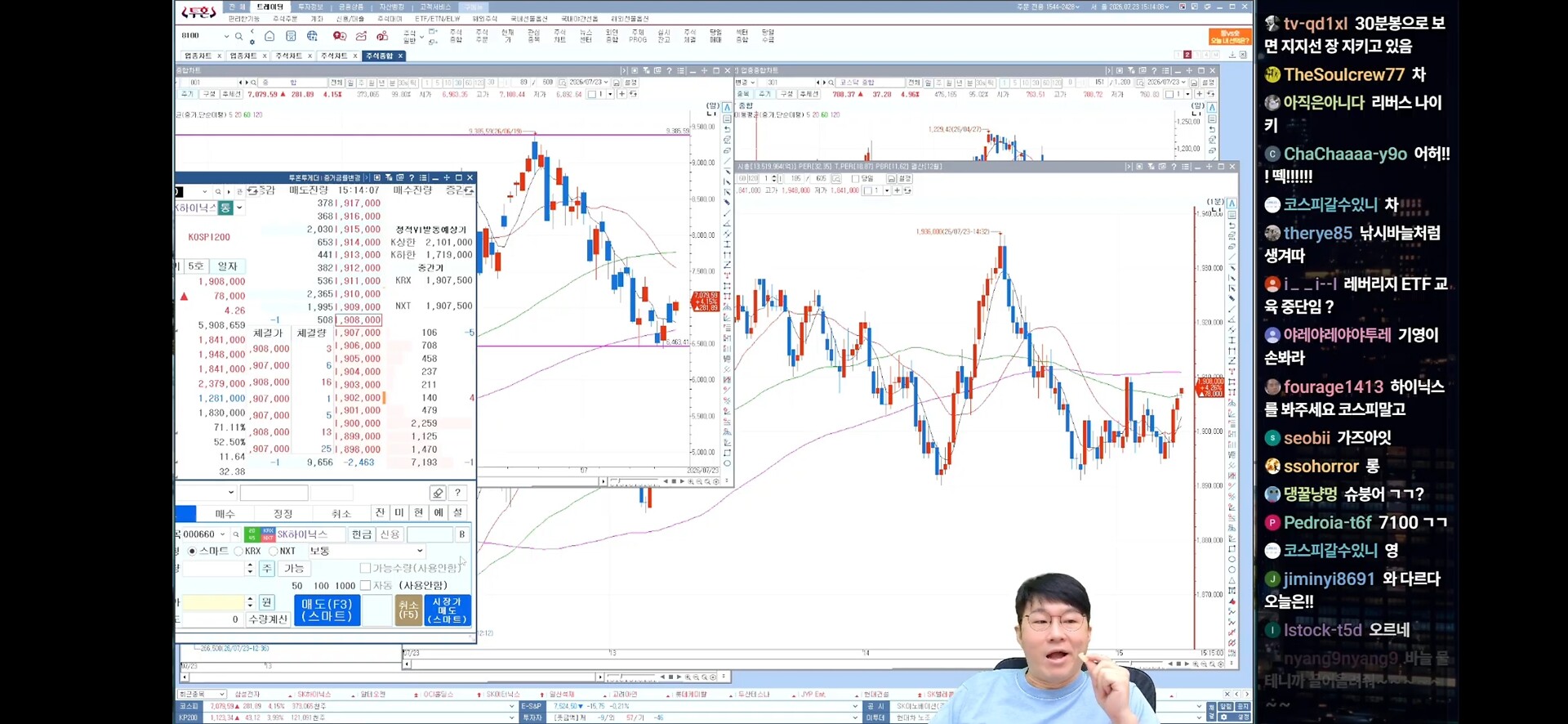Click the red chart-trend icon in the toolbar
1568x724 pixels.
361,36
